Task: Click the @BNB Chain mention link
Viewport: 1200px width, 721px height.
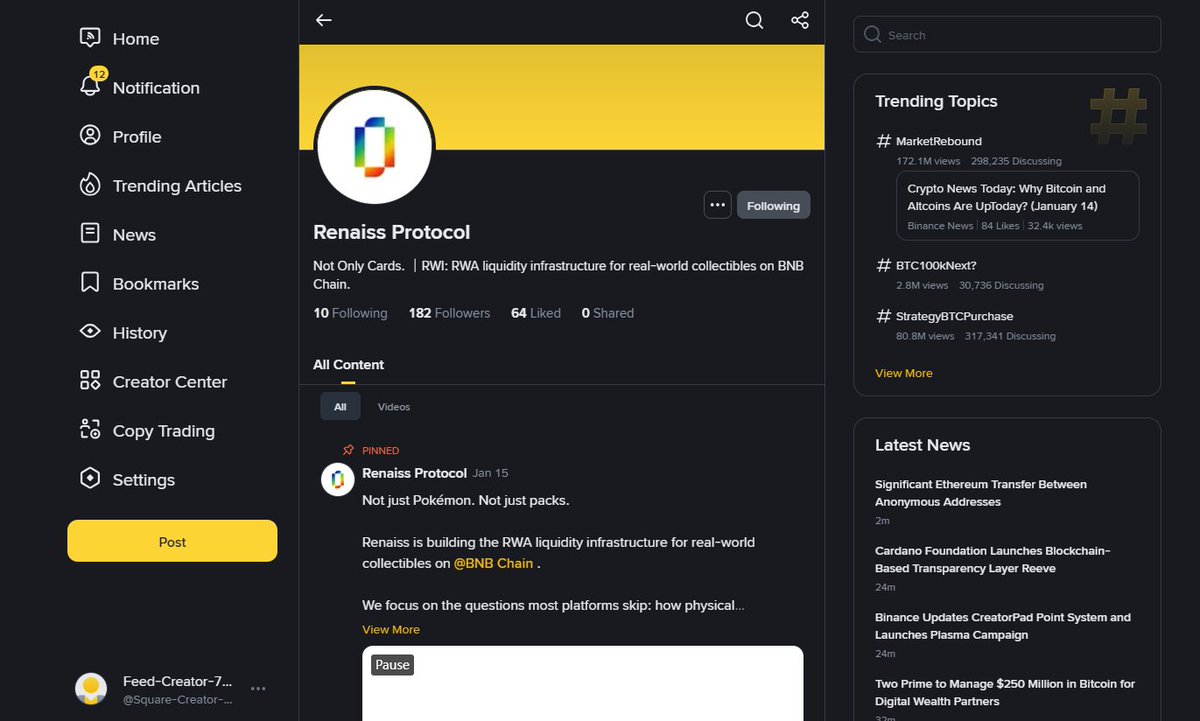Action: click(x=494, y=563)
